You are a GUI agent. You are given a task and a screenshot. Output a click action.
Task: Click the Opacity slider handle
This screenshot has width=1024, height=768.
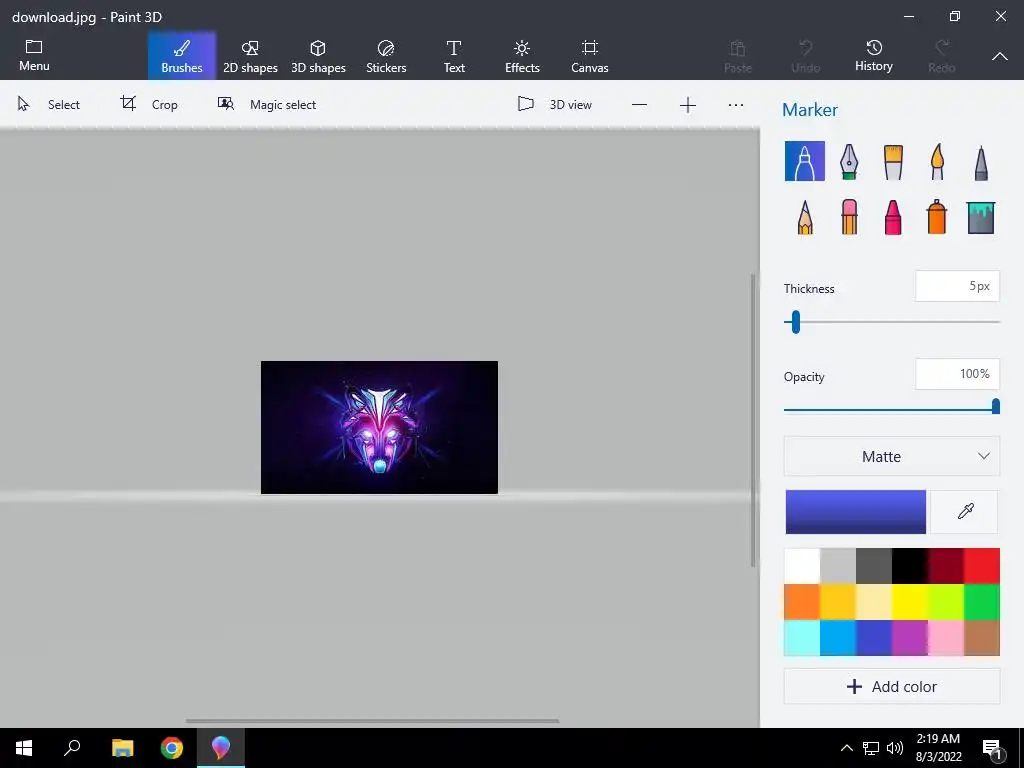995,406
